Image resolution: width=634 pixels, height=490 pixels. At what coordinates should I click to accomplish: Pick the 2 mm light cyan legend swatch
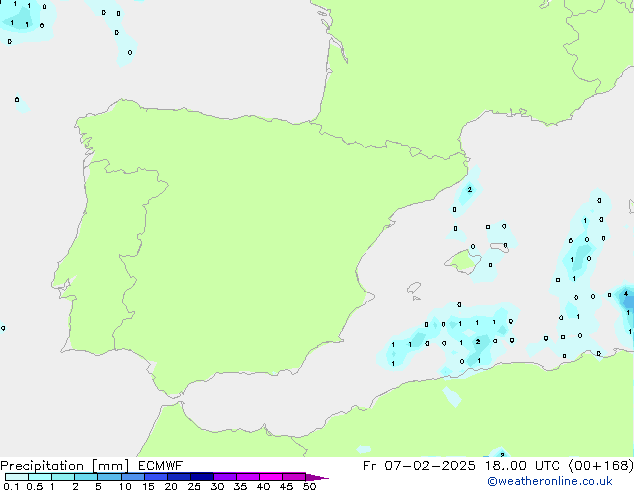click(x=86, y=478)
